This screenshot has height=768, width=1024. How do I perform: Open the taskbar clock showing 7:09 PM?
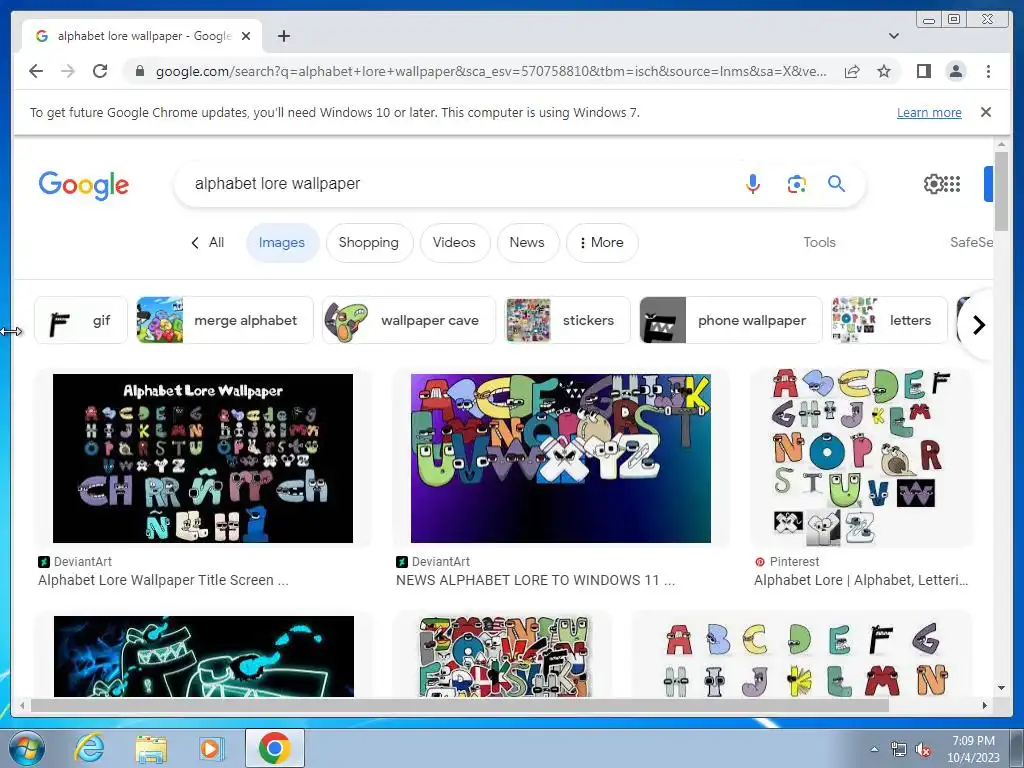coord(973,749)
